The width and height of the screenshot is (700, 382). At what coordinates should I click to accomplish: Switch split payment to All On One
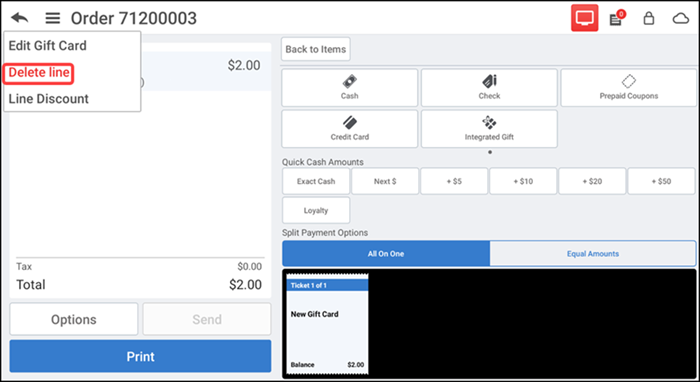pos(386,253)
